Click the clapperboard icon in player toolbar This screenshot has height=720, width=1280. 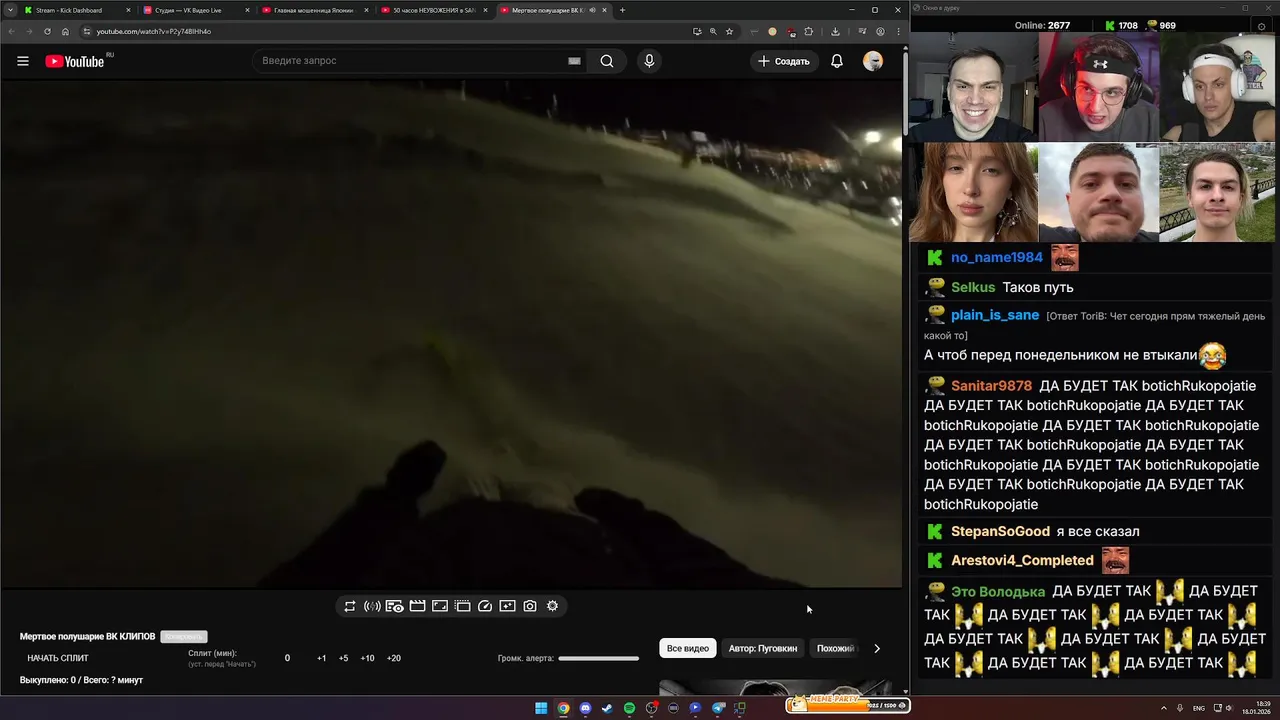pyautogui.click(x=417, y=606)
